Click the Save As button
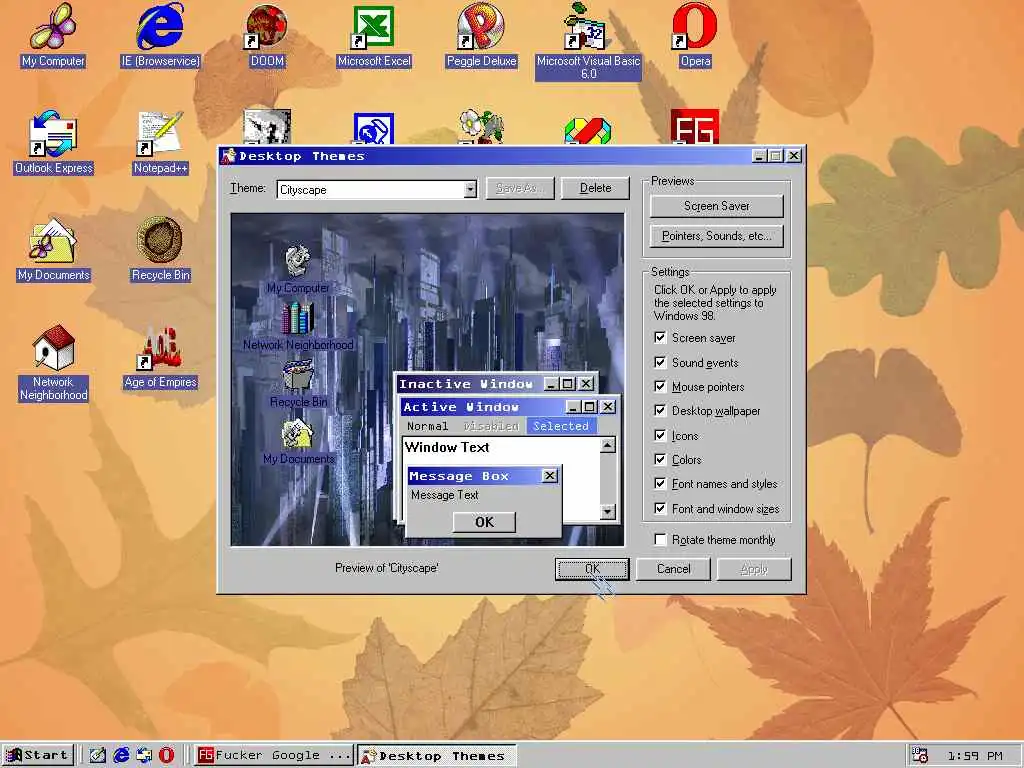1024x768 pixels. pos(520,188)
